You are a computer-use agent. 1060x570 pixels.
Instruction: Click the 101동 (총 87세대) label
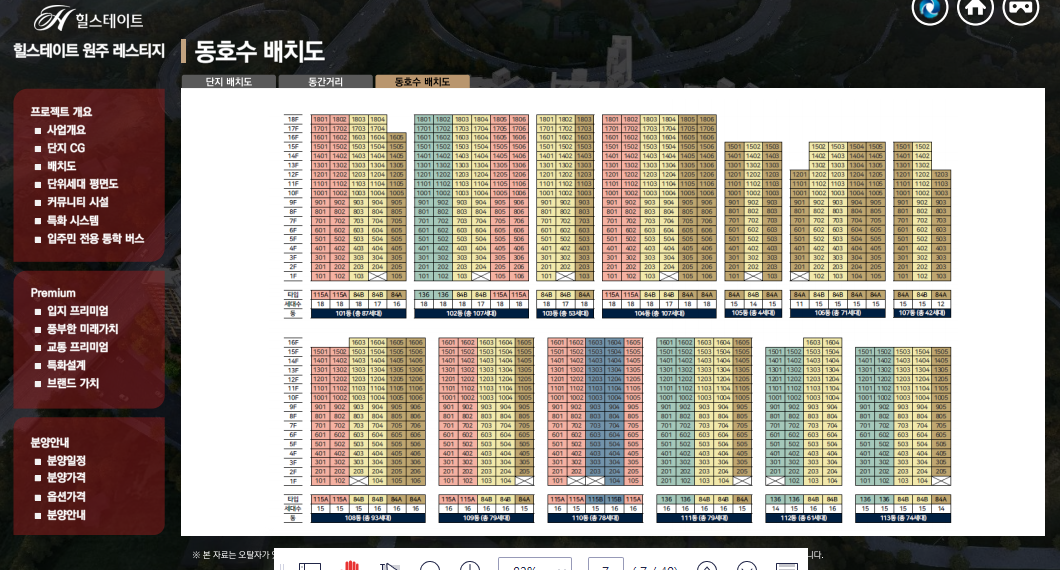358,314
